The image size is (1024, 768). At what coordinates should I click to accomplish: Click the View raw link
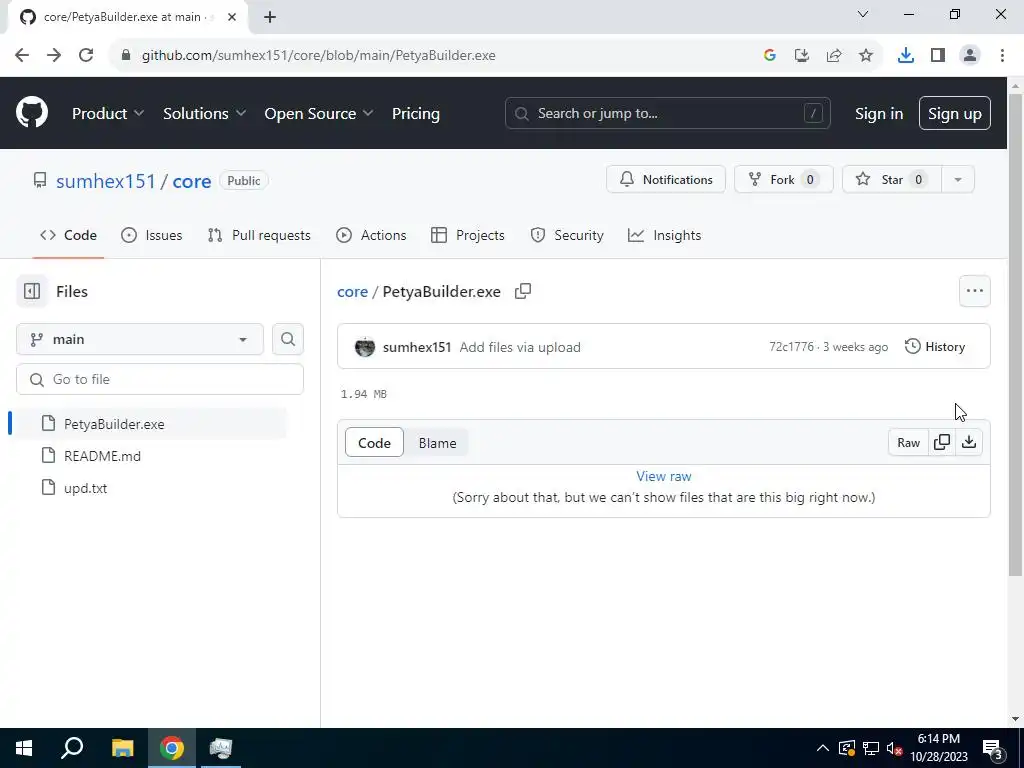point(664,476)
